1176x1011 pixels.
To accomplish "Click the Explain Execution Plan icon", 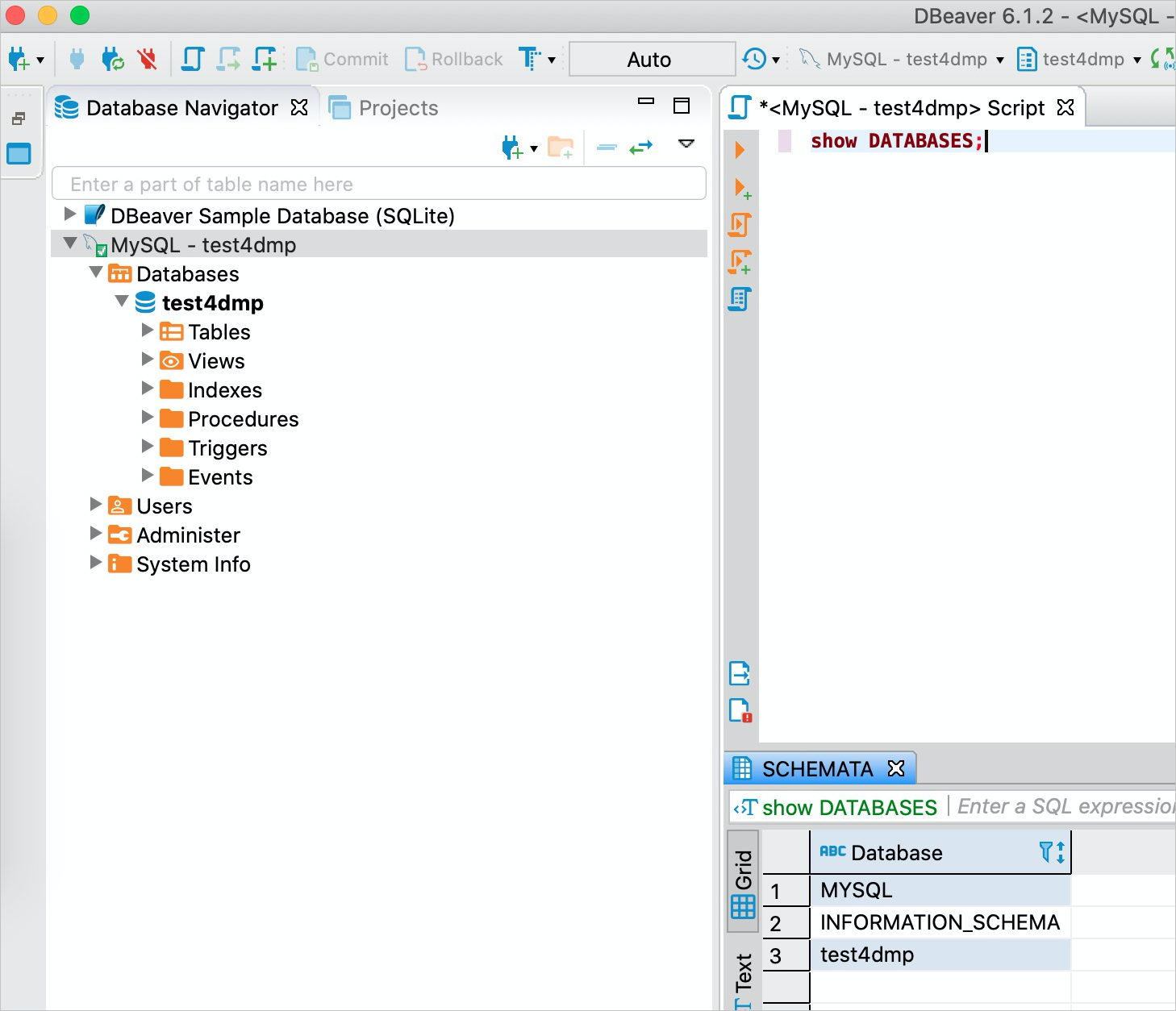I will [x=740, y=299].
